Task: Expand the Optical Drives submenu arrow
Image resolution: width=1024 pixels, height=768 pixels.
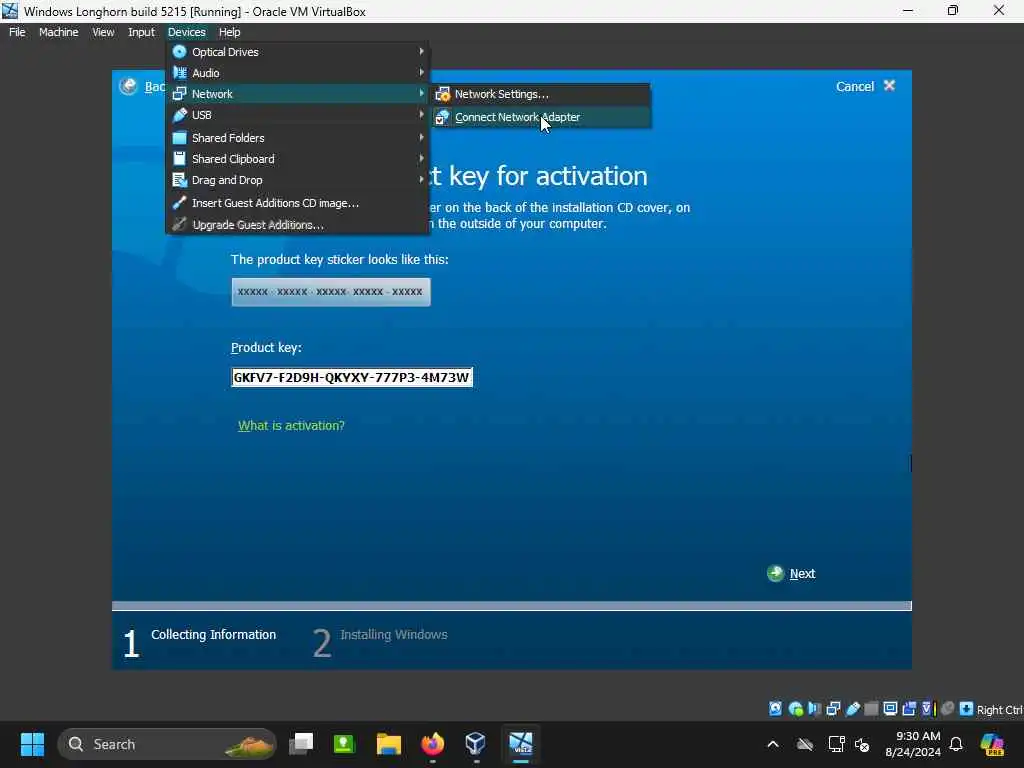Action: (x=421, y=51)
